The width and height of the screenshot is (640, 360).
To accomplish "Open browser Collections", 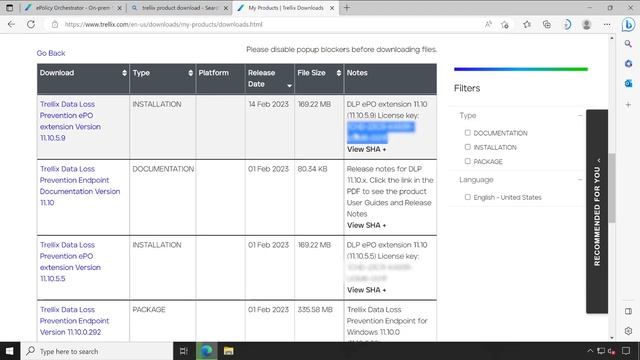I will click(x=547, y=24).
